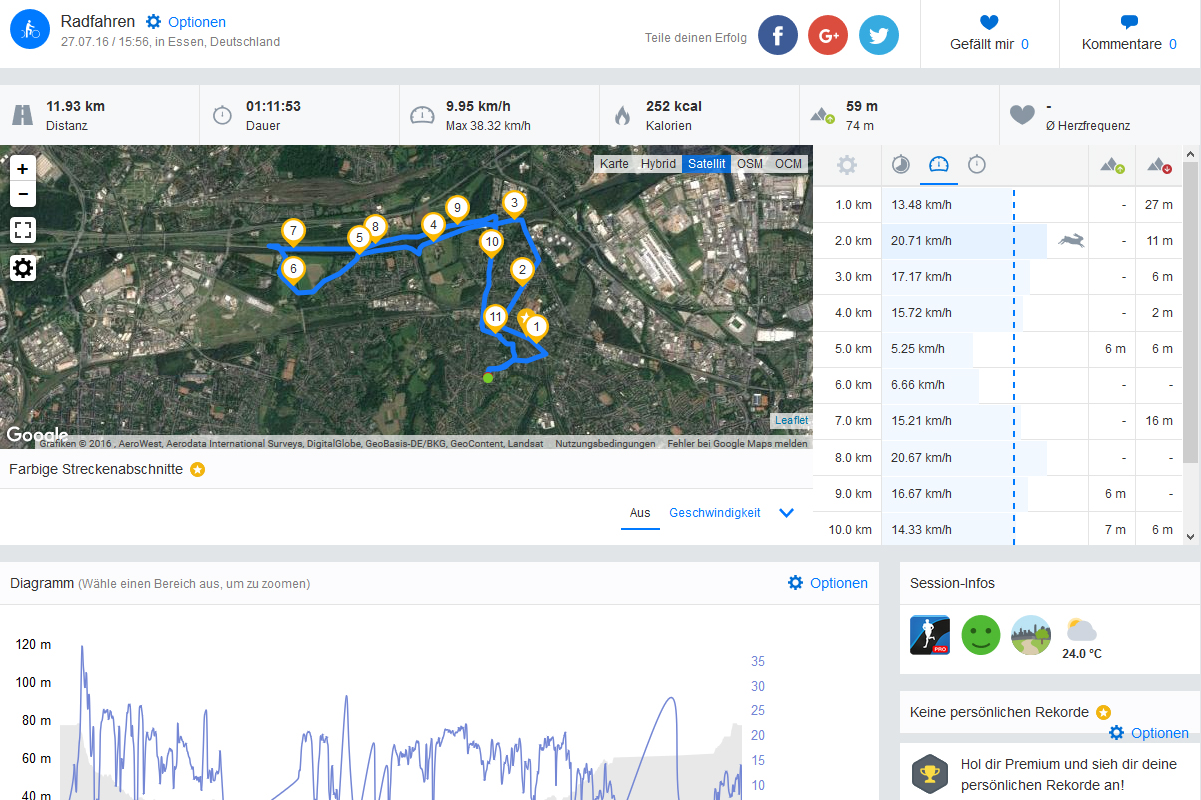Click the green smiley mood icon
The image size is (1201, 800).
point(981,635)
